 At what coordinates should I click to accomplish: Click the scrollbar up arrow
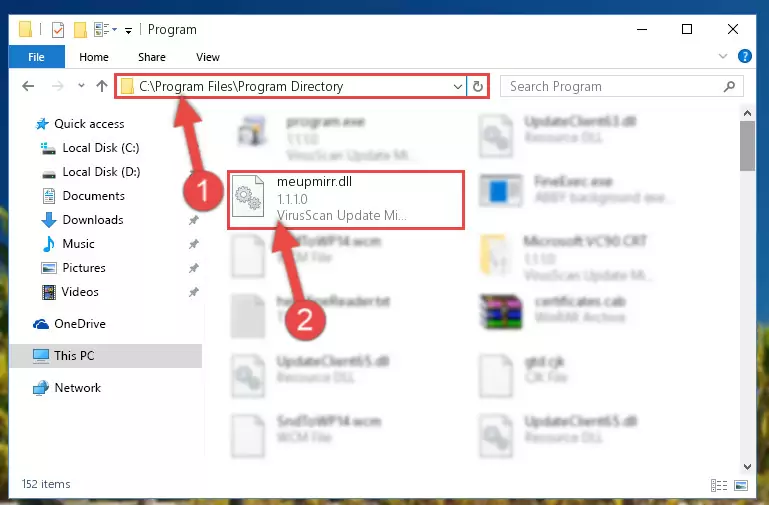[747, 113]
